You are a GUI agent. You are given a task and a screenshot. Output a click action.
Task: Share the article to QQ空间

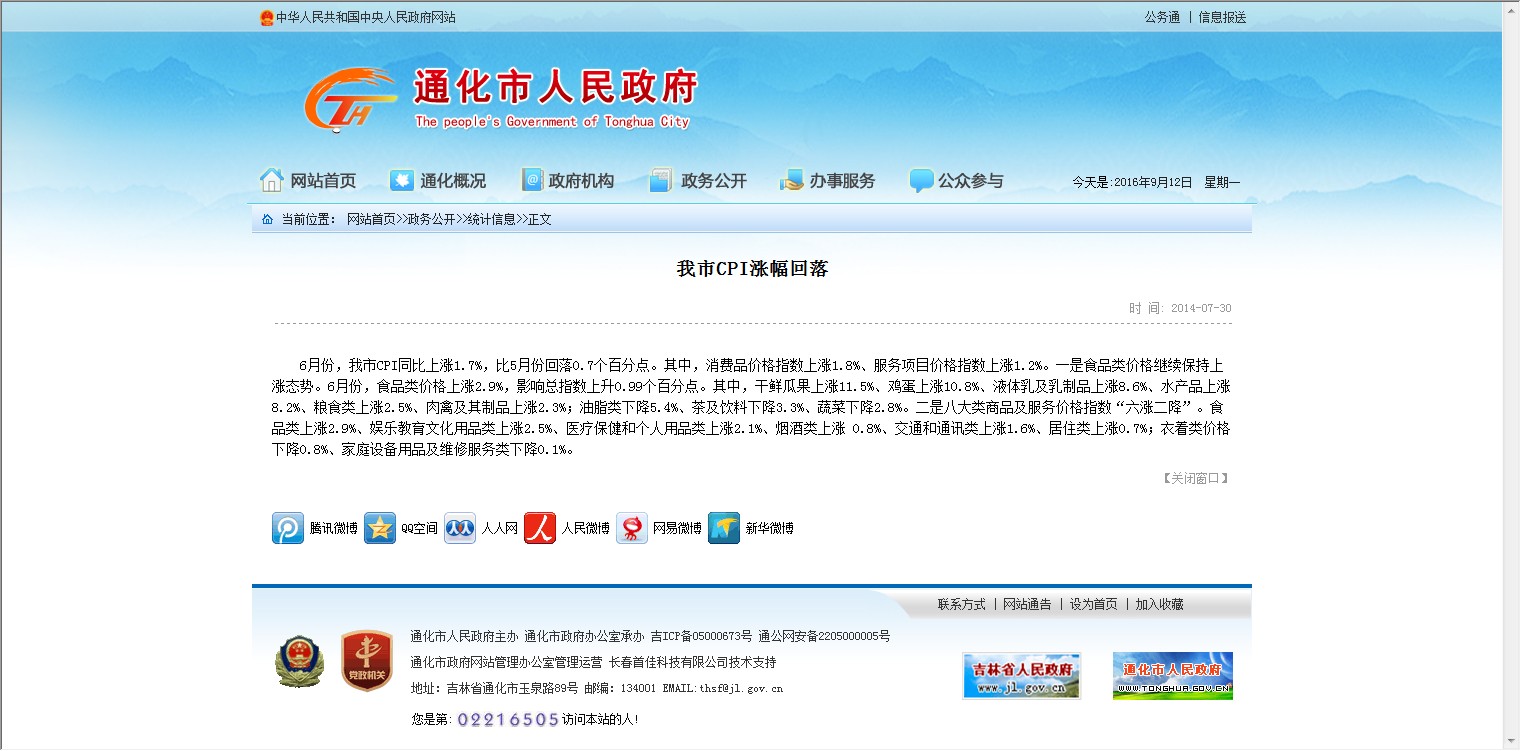380,528
